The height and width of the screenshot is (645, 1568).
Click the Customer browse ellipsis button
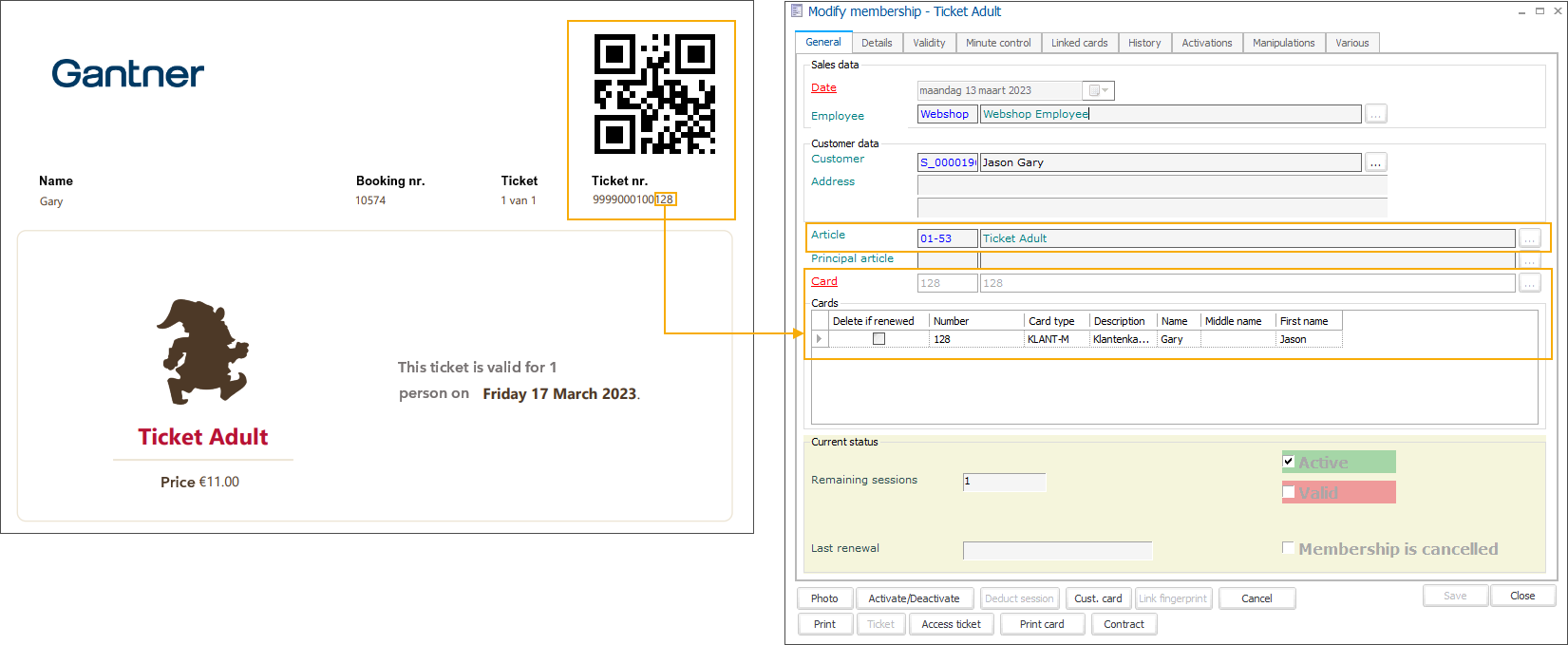tap(1376, 162)
